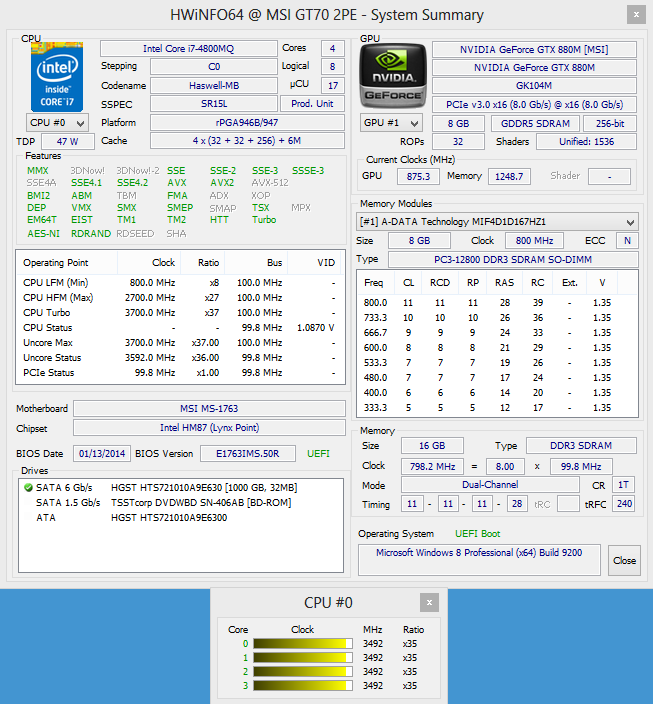The height and width of the screenshot is (704, 653).
Task: Click the GPU memory 8 GB field
Action: 459,123
